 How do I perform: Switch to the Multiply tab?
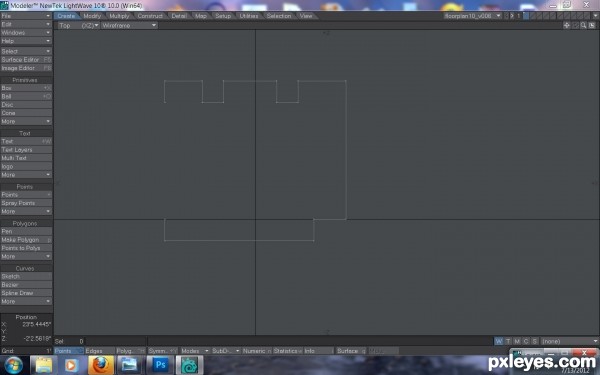coord(119,16)
